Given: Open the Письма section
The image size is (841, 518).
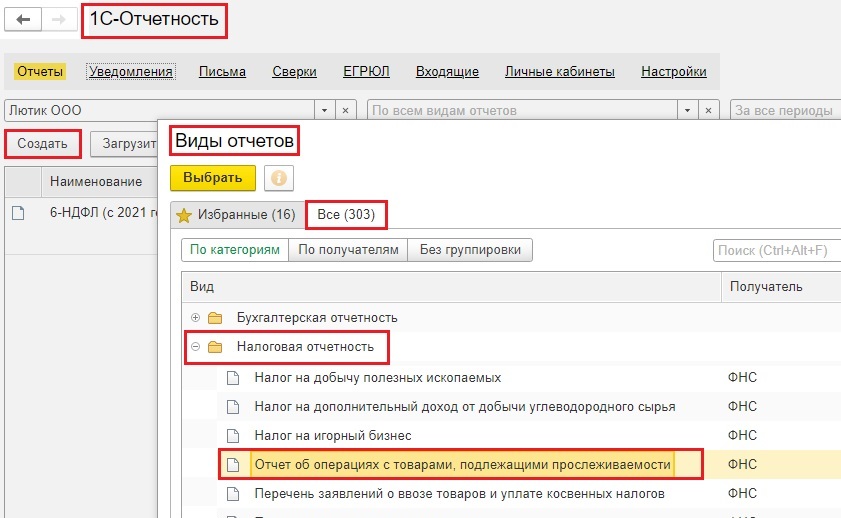Looking at the screenshot, I should tap(222, 71).
